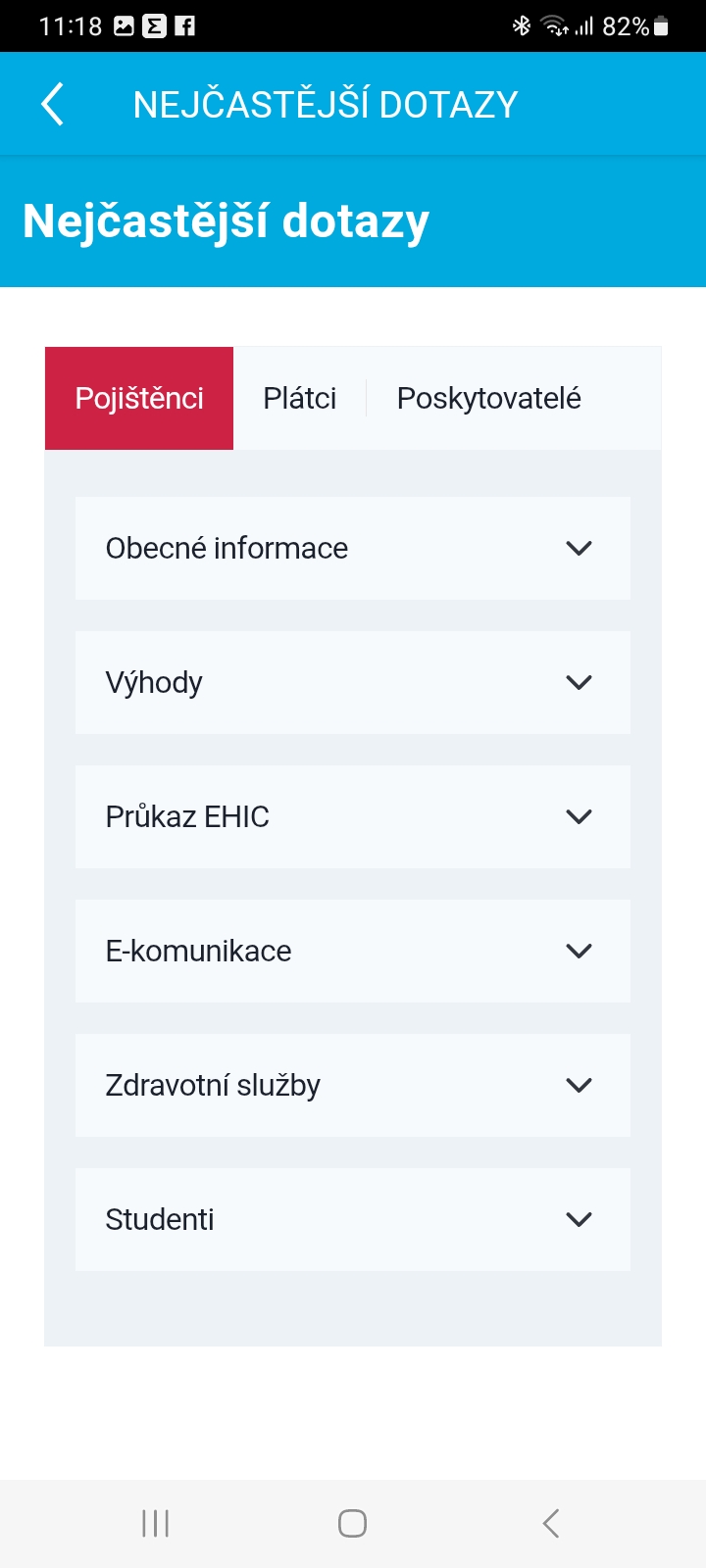Switch to the Plátci tab
Screen dimensions: 706x1568
click(x=300, y=398)
